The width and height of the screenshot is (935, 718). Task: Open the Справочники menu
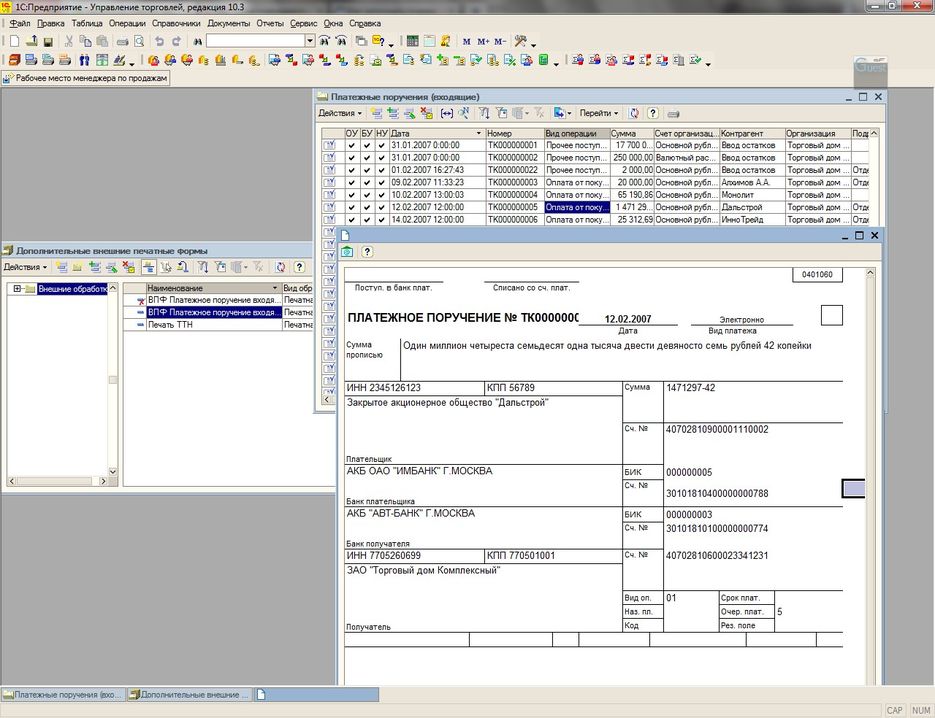pyautogui.click(x=176, y=23)
